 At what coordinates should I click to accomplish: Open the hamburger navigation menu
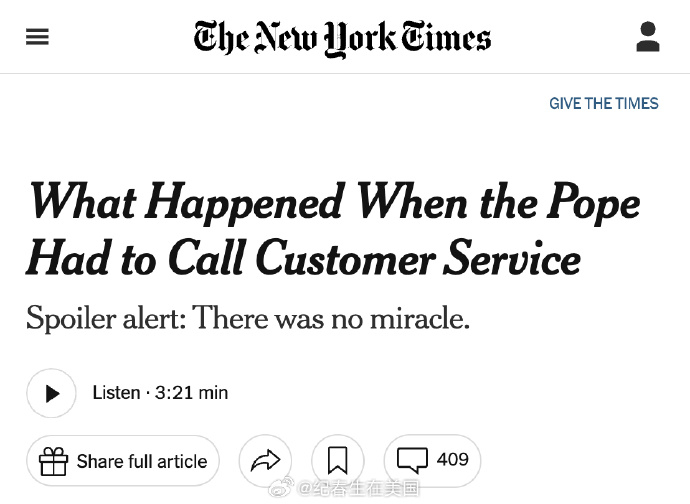(37, 37)
